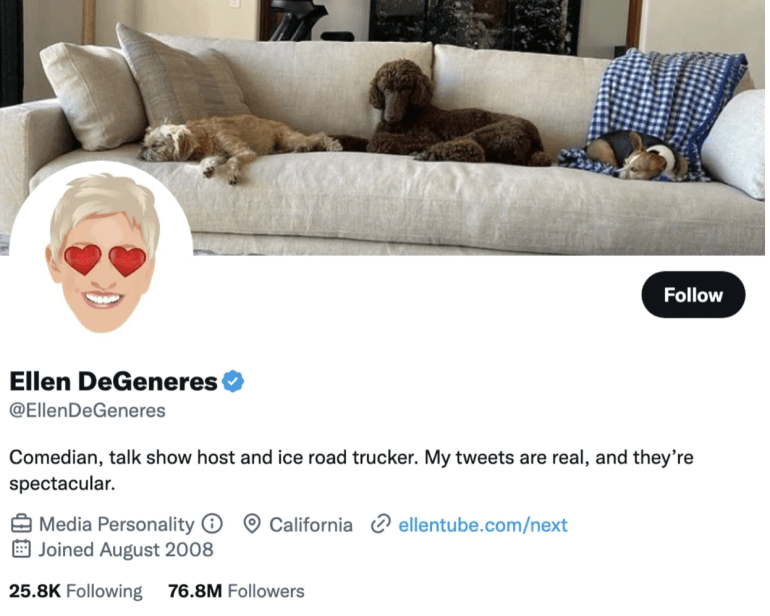Click the location pin icon
Screen dimensions: 770x616
click(x=252, y=524)
